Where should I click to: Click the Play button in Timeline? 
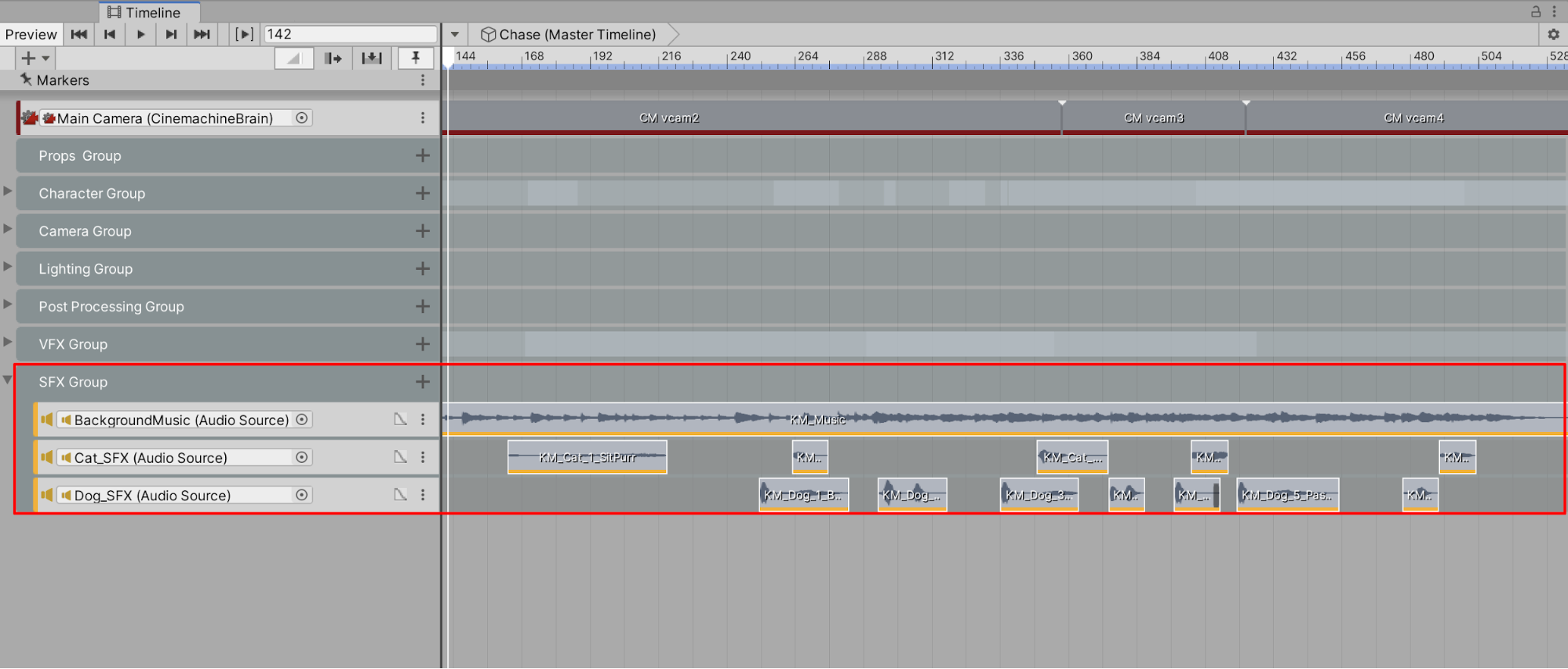click(x=140, y=35)
